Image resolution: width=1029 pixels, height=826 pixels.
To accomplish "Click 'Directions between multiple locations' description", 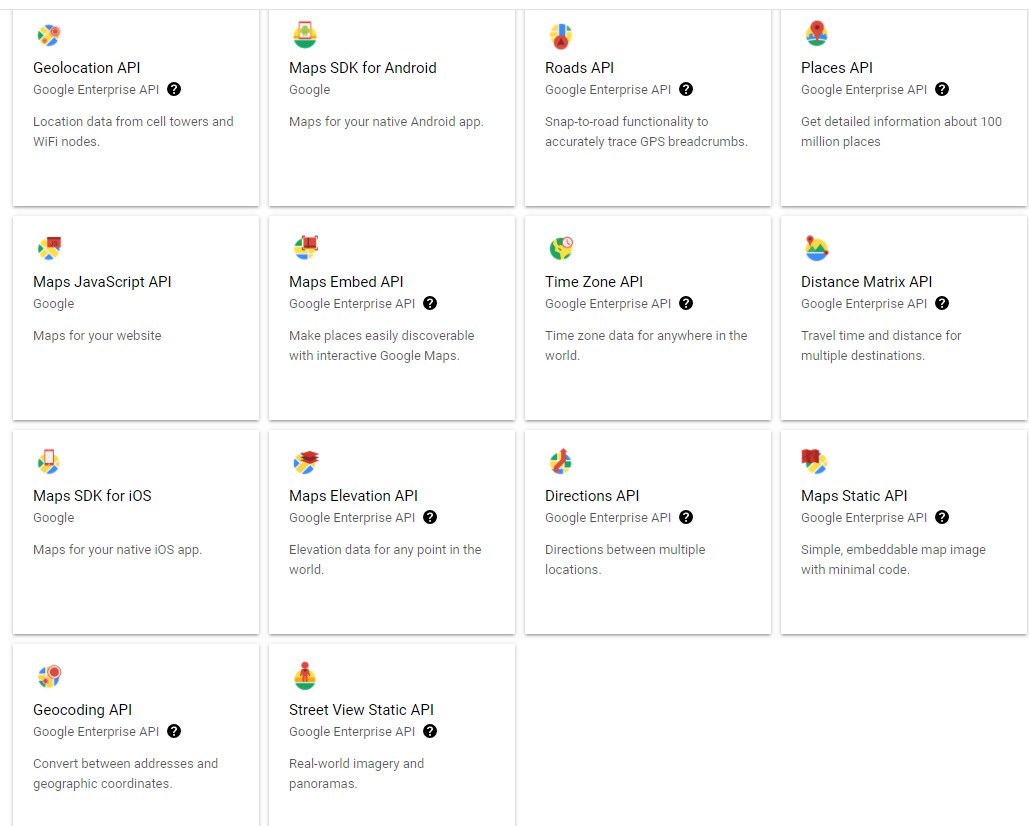I will coord(625,559).
